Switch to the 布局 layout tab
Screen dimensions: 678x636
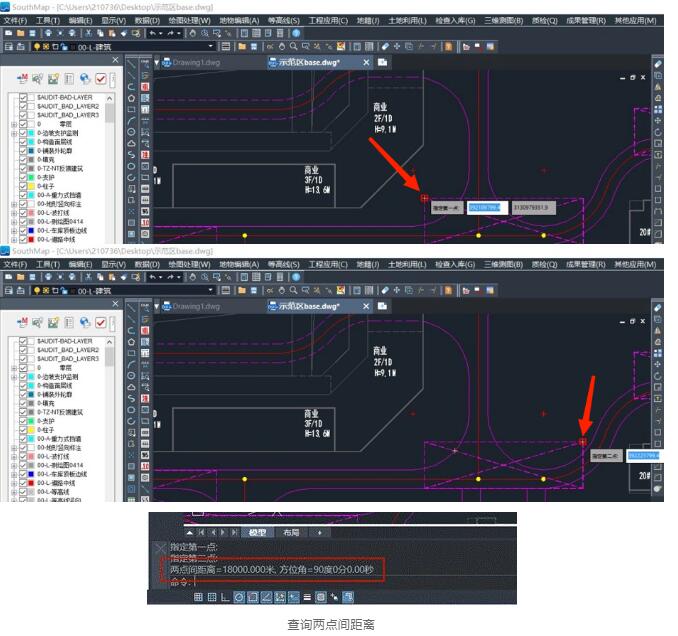coord(291,533)
